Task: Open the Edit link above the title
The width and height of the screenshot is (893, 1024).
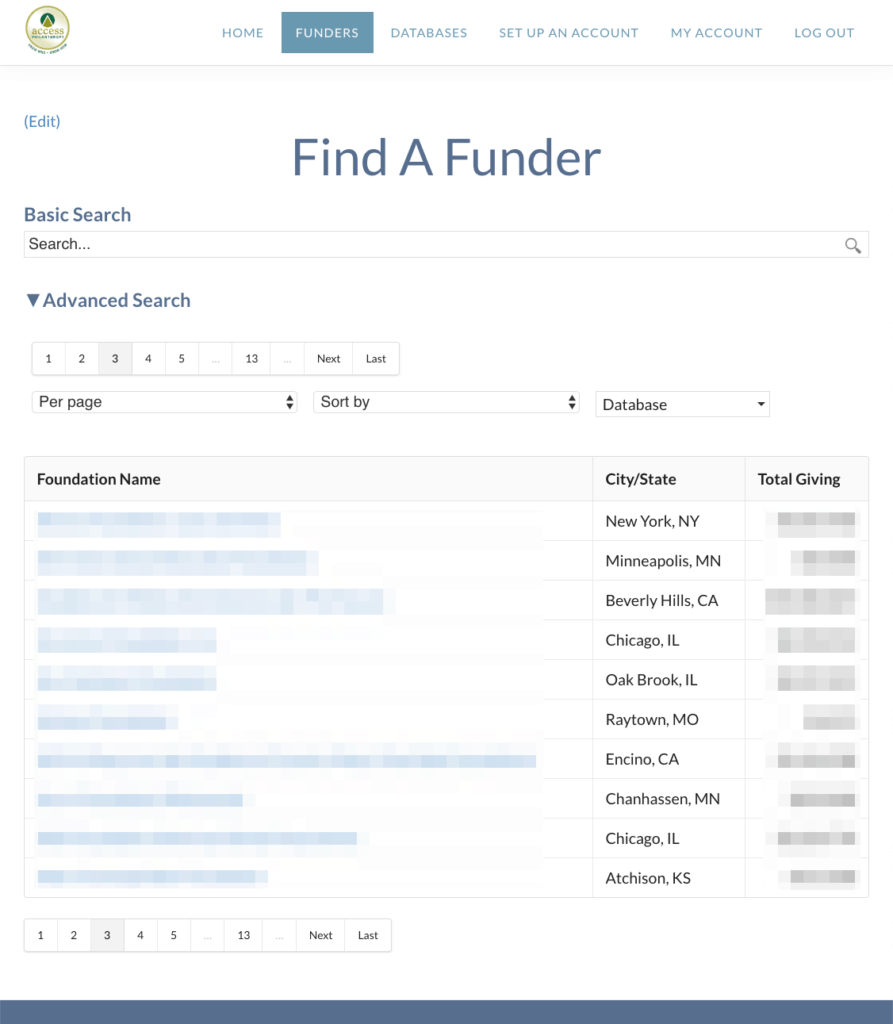Action: [41, 121]
